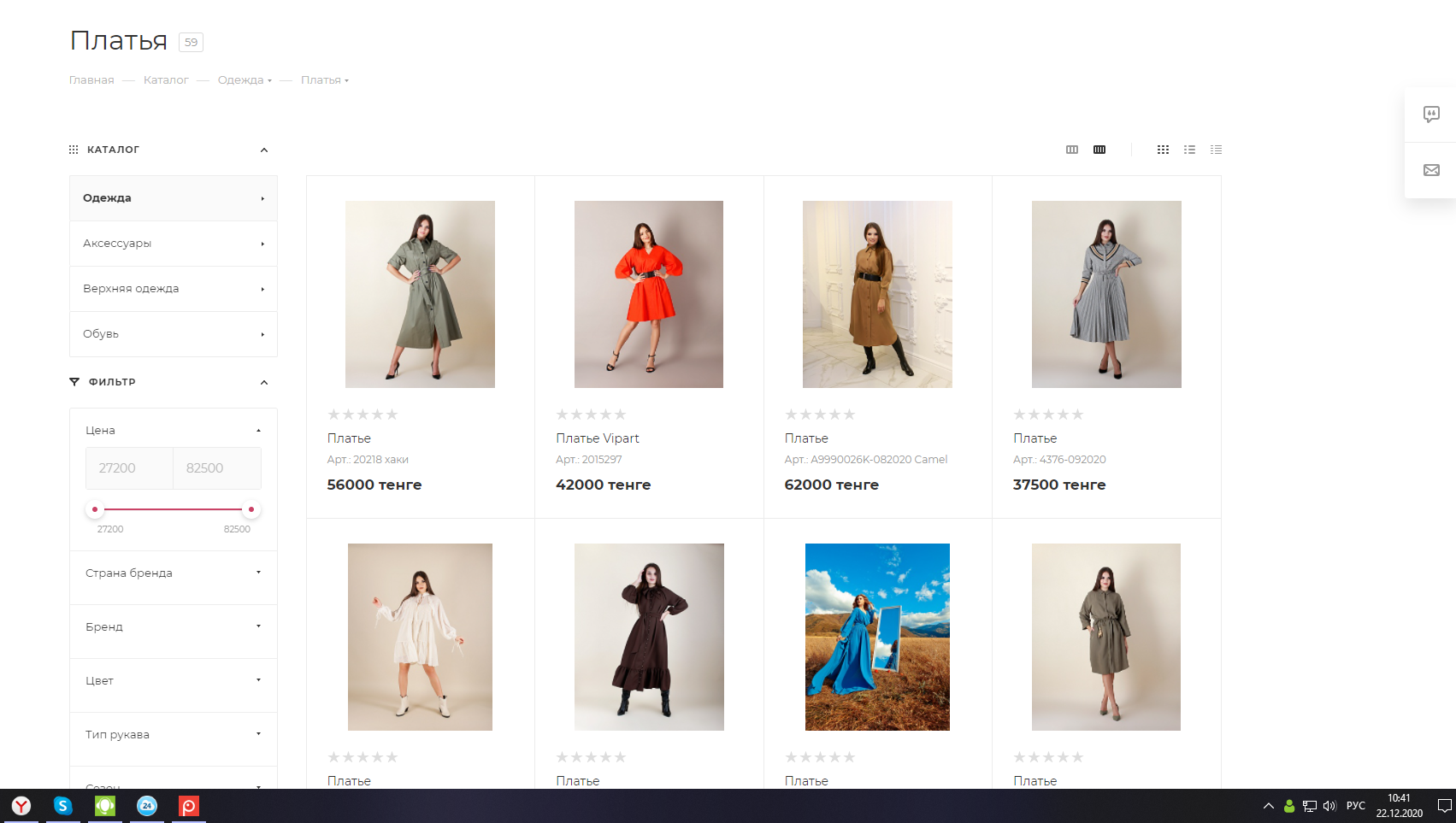Click the price '42000 тенге'
This screenshot has height=823, width=1456.
point(604,485)
